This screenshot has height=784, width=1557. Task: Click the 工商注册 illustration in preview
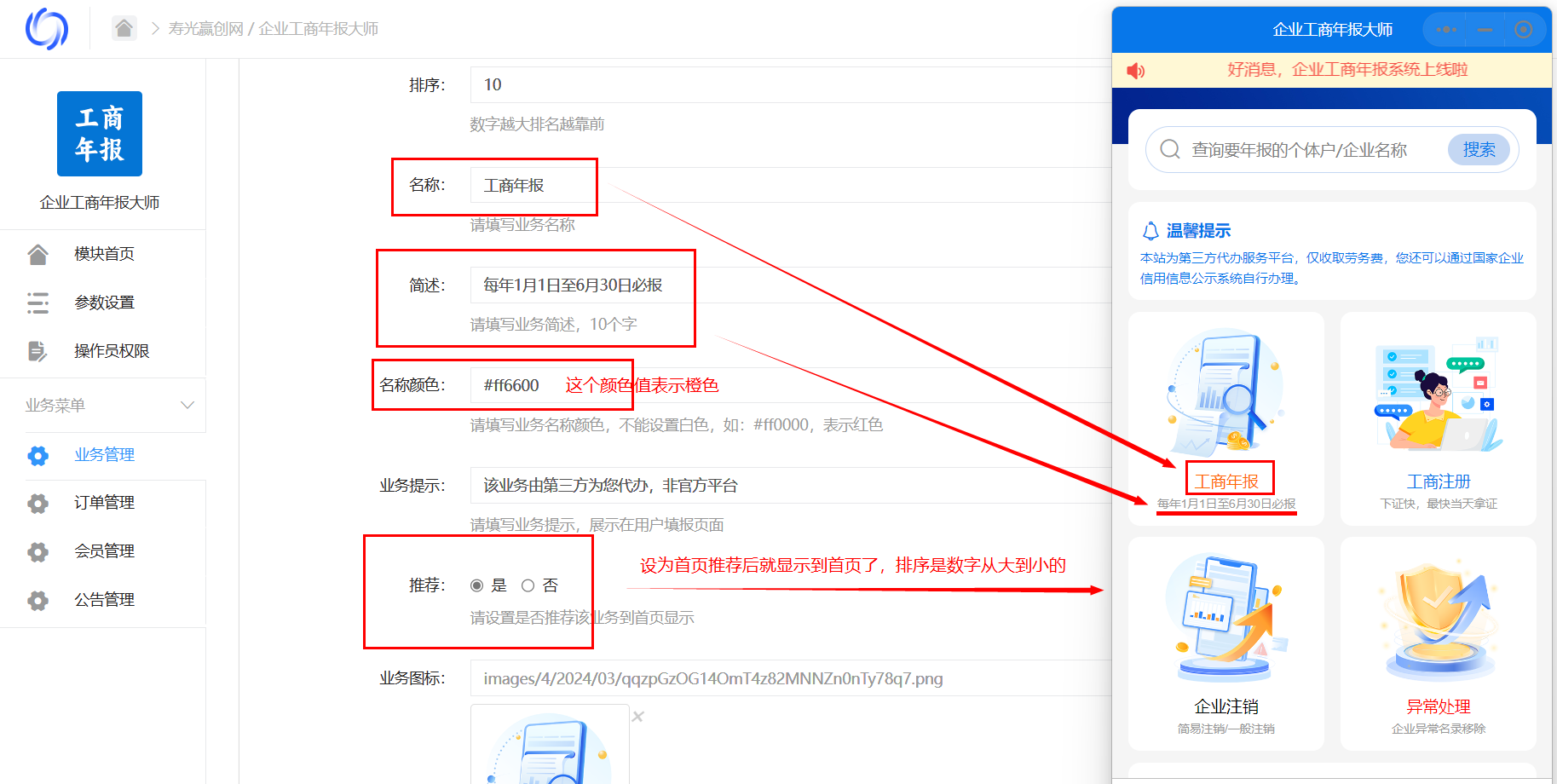pos(1439,393)
